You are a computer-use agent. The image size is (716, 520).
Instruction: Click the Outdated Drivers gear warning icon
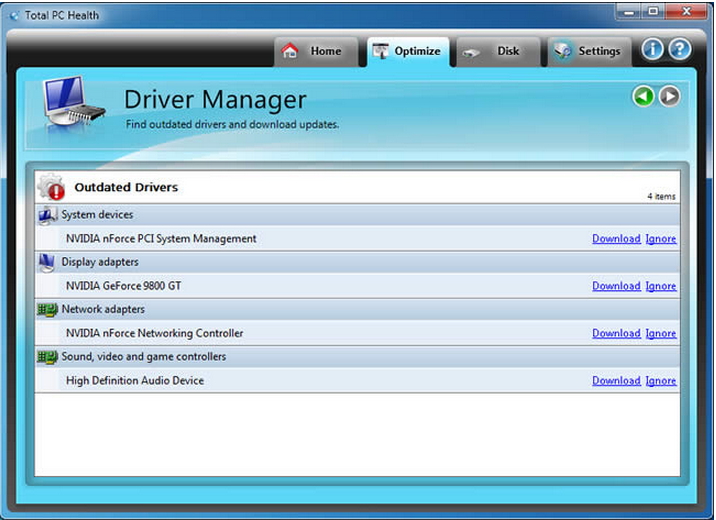coord(51,187)
